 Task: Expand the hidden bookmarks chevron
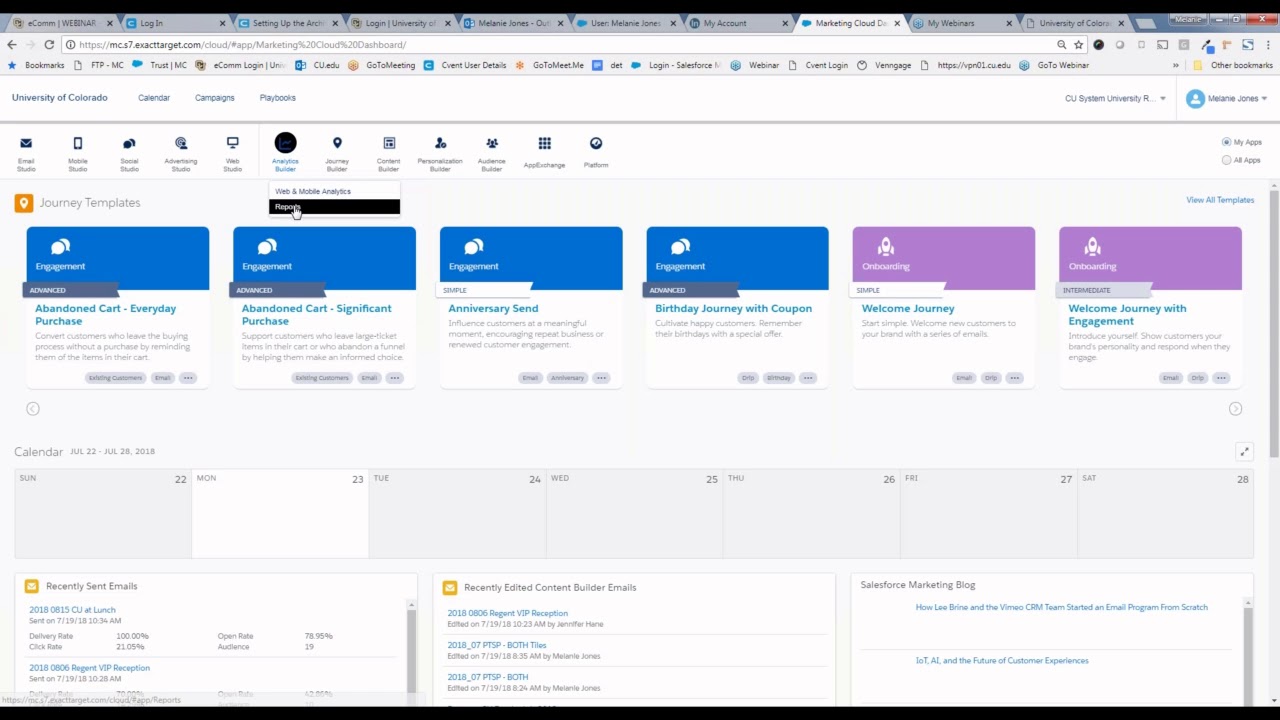(1175, 65)
